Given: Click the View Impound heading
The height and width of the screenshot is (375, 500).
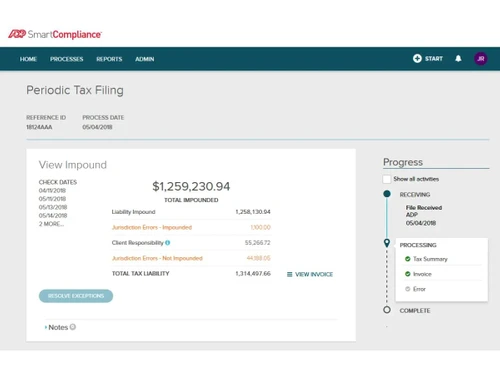Looking at the screenshot, I should click(x=73, y=165).
